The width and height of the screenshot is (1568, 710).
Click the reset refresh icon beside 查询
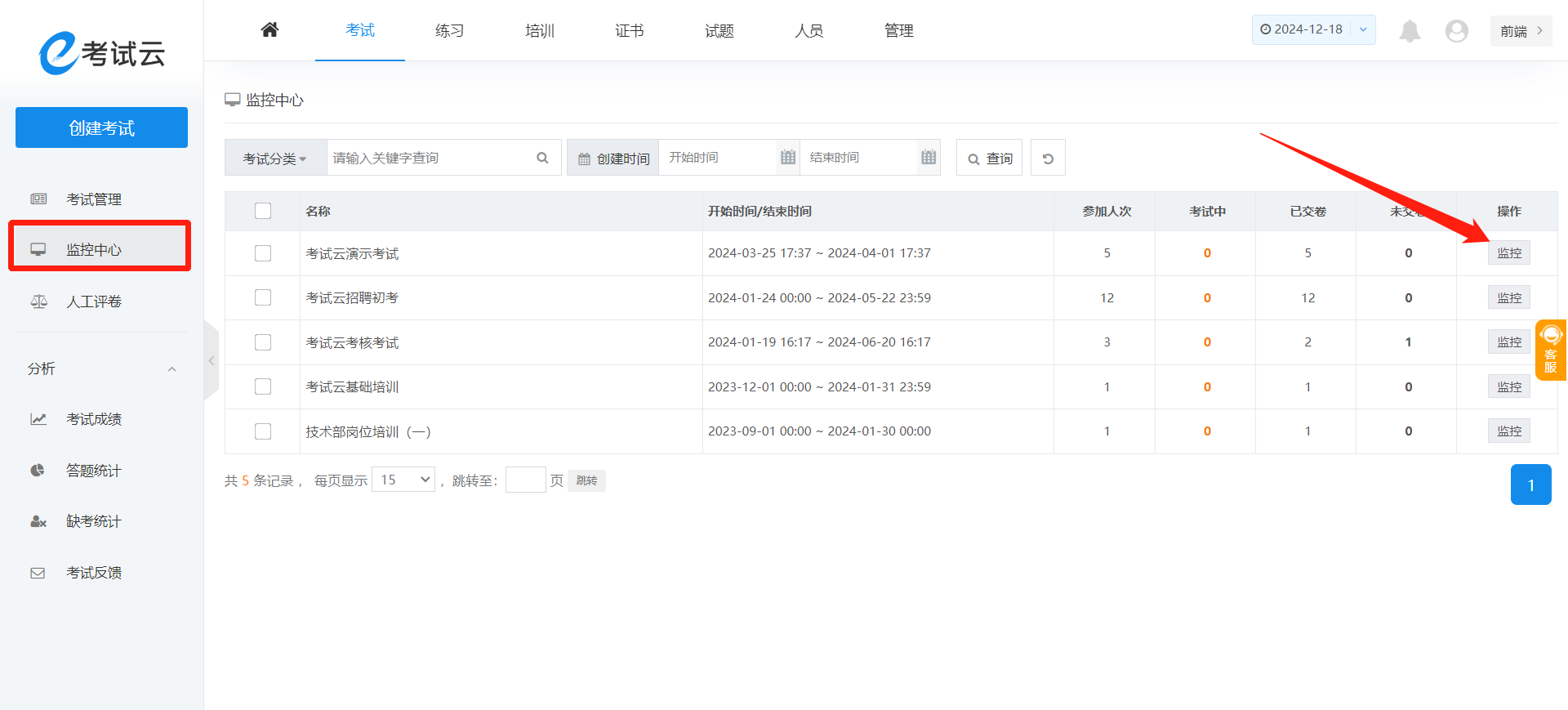pyautogui.click(x=1048, y=159)
